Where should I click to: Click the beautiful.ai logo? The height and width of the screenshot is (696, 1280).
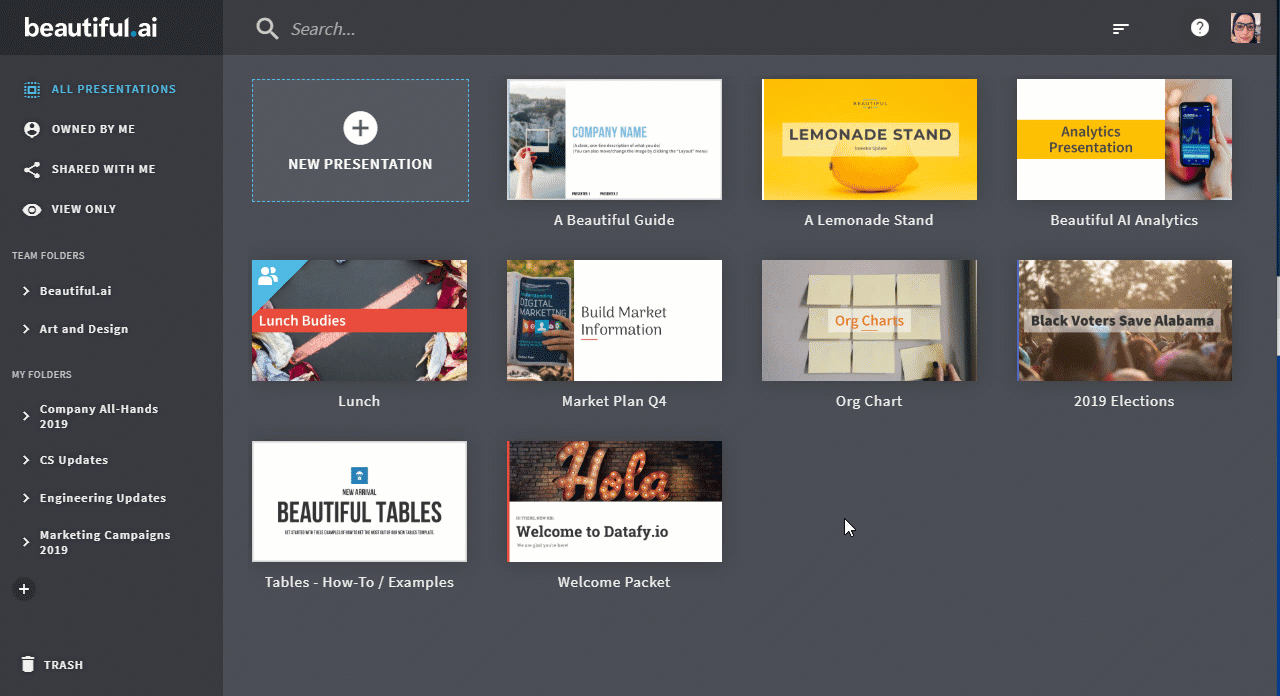point(91,28)
